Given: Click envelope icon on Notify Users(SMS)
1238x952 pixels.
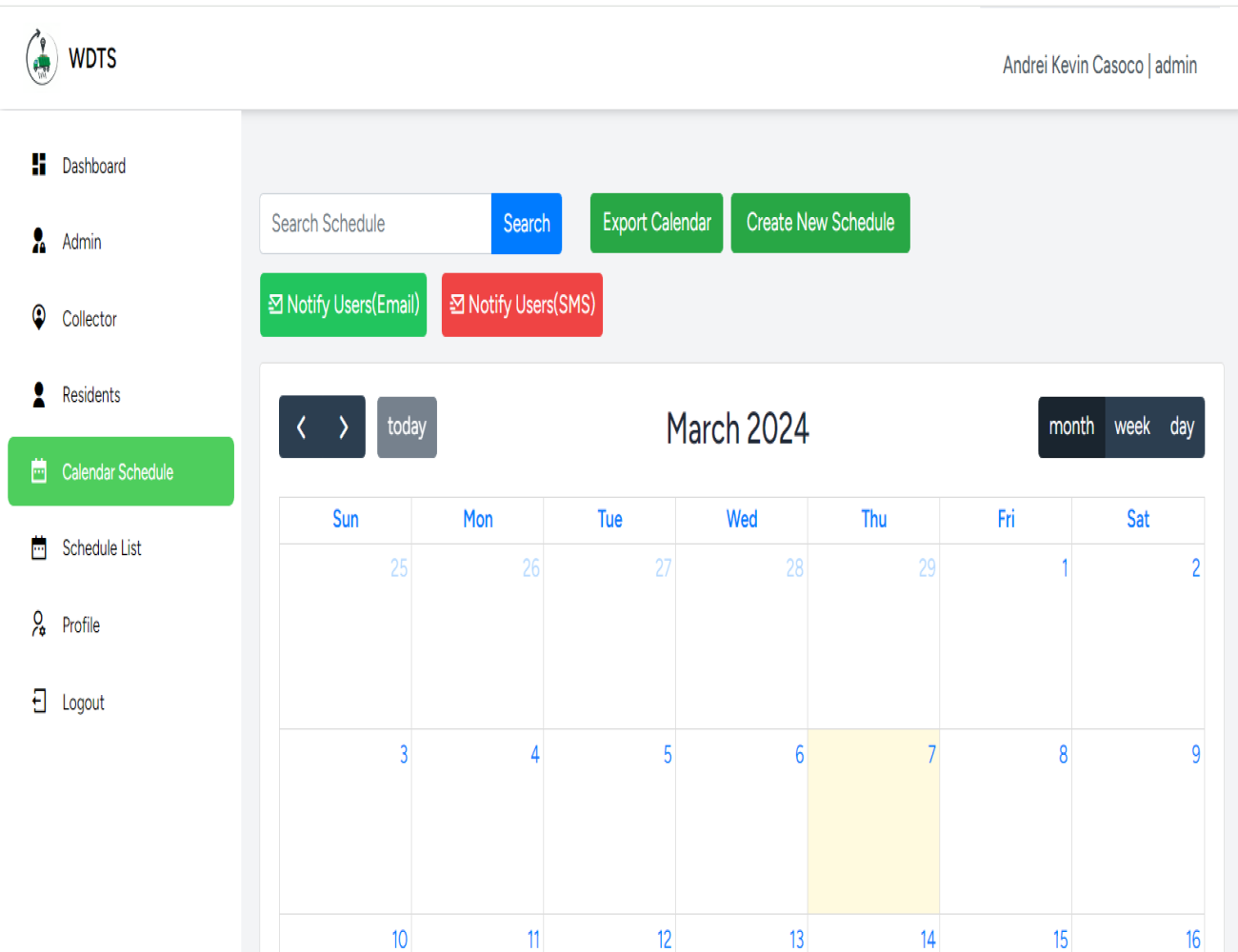Looking at the screenshot, I should tap(457, 304).
